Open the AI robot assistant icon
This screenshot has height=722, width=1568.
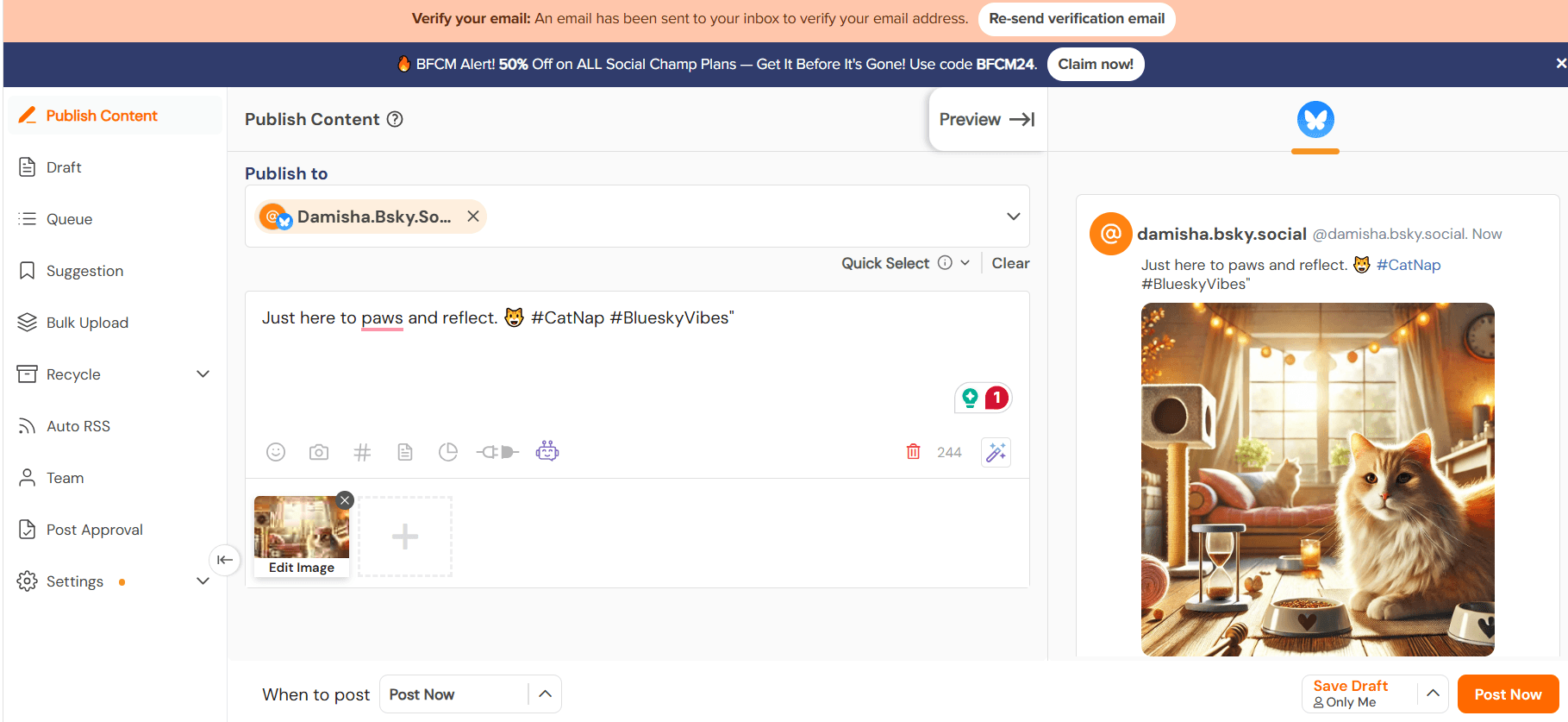[x=547, y=451]
